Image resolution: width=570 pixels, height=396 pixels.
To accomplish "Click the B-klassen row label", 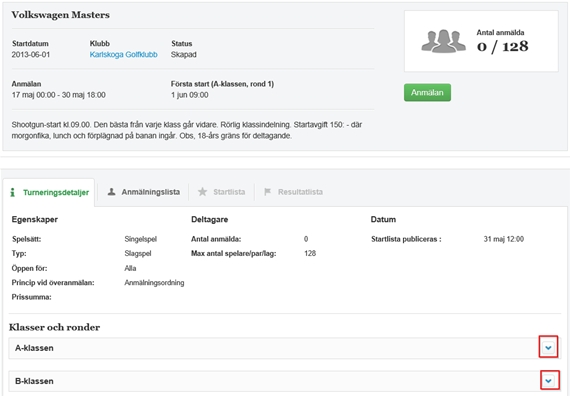I will (35, 381).
